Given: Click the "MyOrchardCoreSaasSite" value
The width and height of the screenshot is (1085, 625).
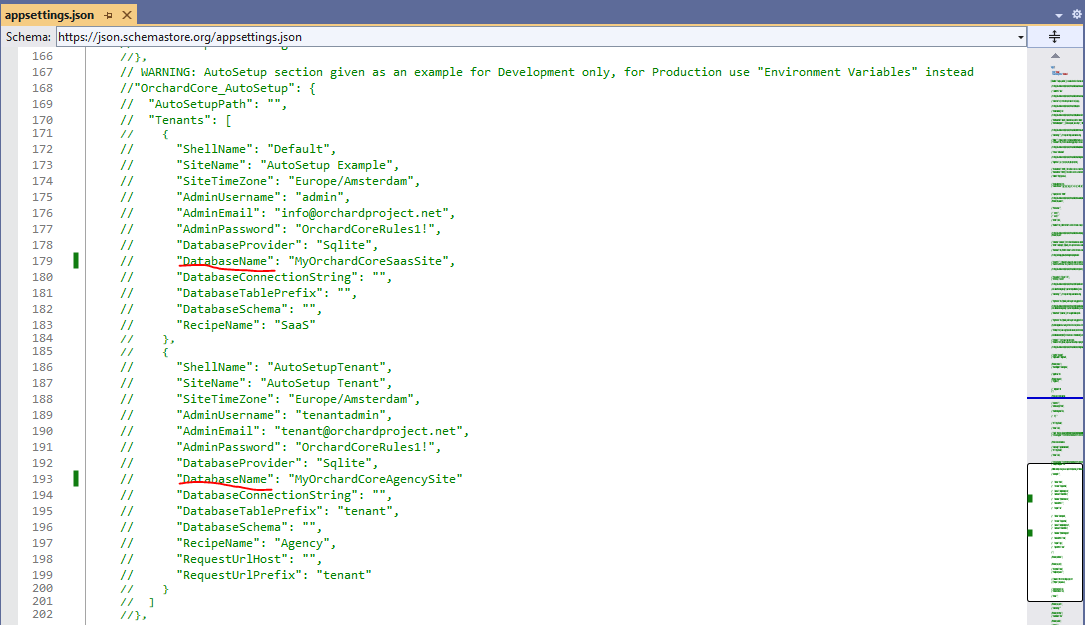Looking at the screenshot, I should tap(368, 261).
